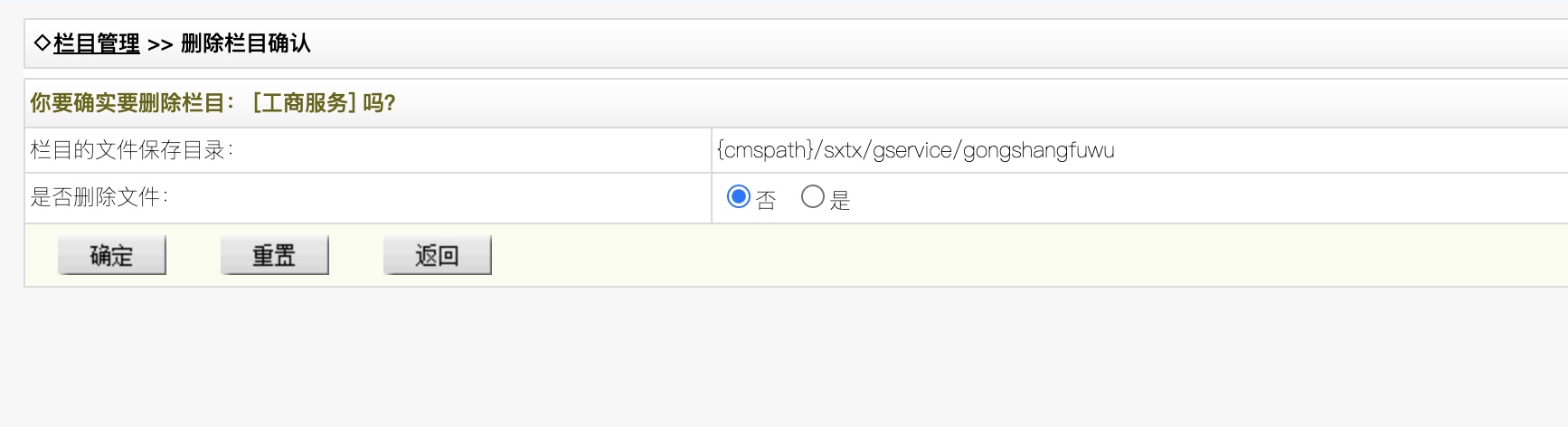
Task: Click the 你要确实要删除栏目 heading text
Action: [x=128, y=103]
